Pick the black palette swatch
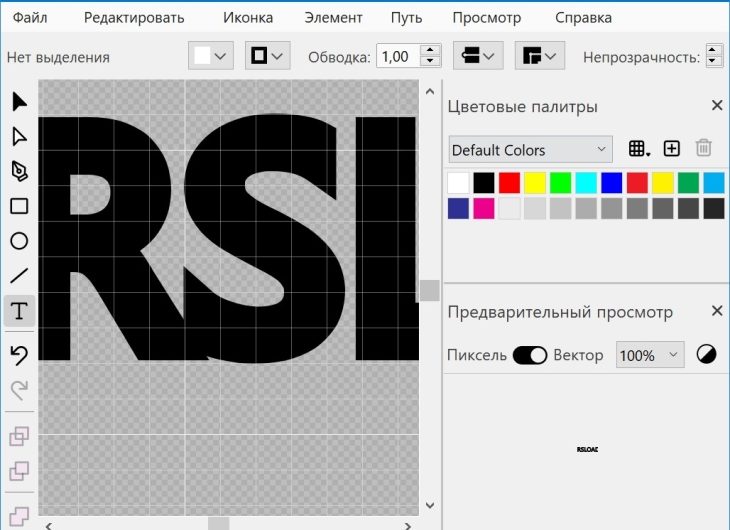 point(484,183)
